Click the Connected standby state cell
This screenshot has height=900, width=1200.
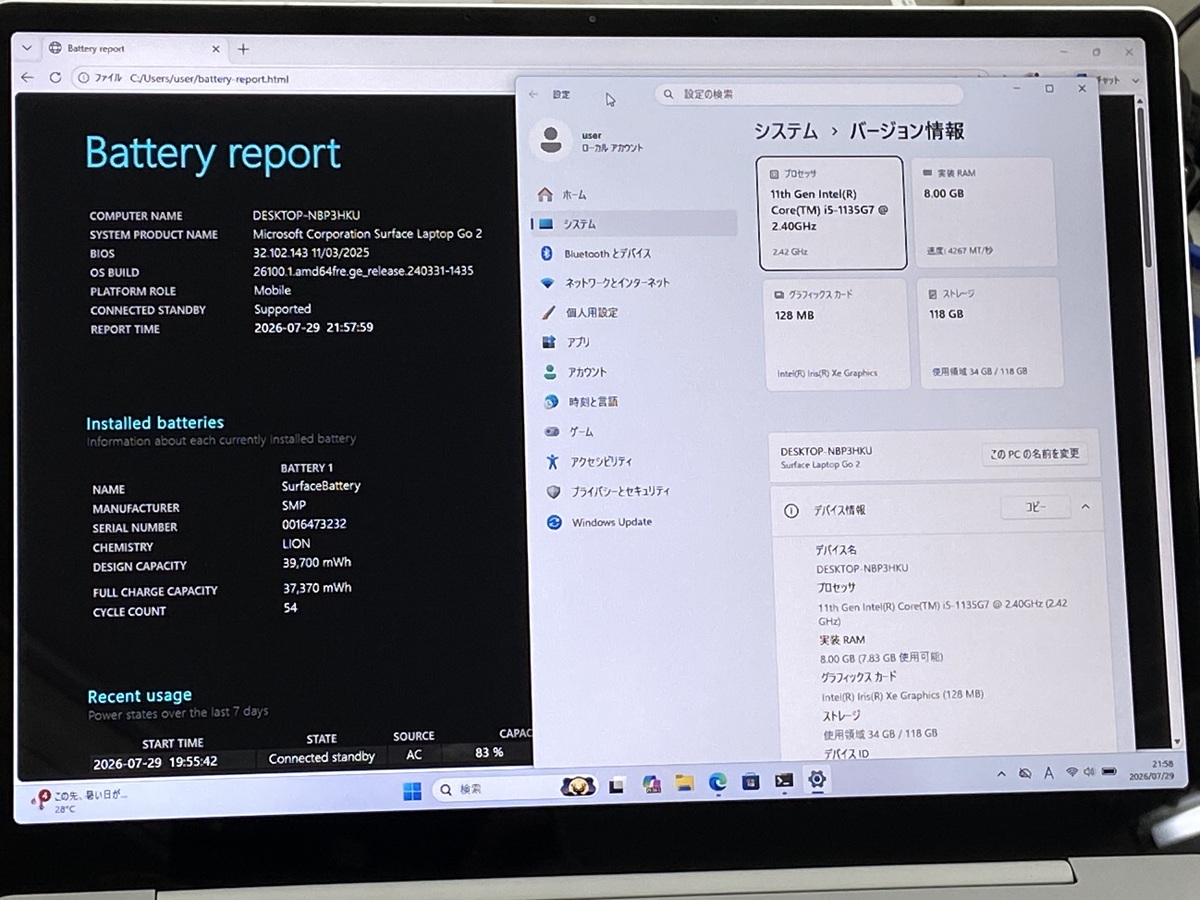point(322,758)
